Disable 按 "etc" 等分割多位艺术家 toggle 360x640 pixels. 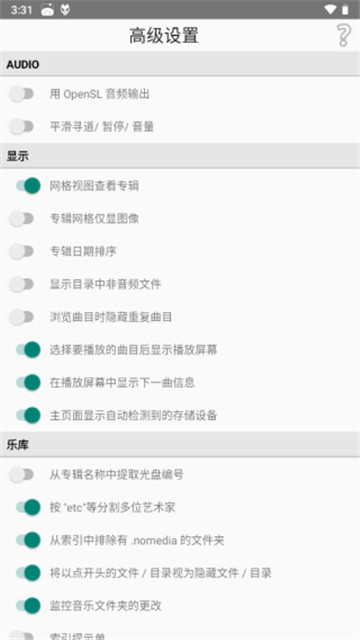click(x=28, y=507)
